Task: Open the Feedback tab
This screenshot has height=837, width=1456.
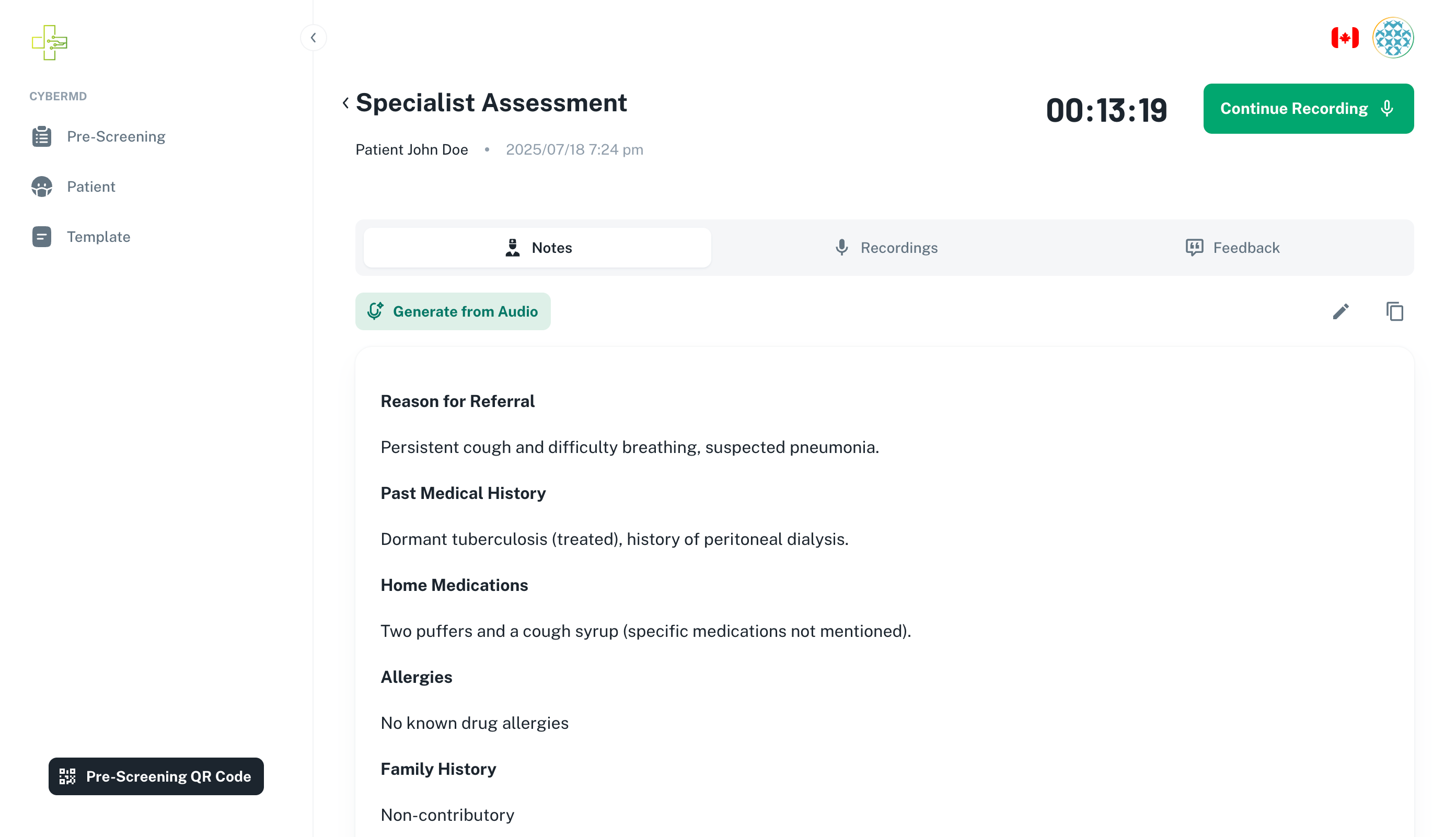Action: click(1232, 248)
